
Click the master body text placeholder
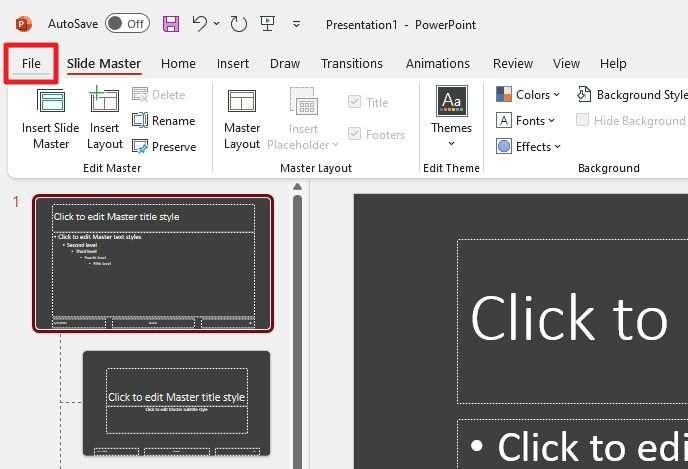tap(572, 444)
